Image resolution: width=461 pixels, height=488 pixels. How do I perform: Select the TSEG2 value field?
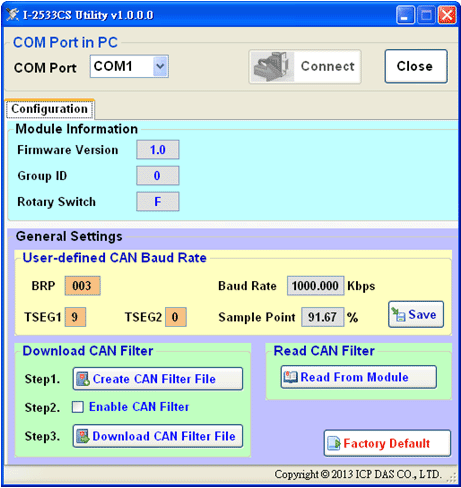point(176,317)
